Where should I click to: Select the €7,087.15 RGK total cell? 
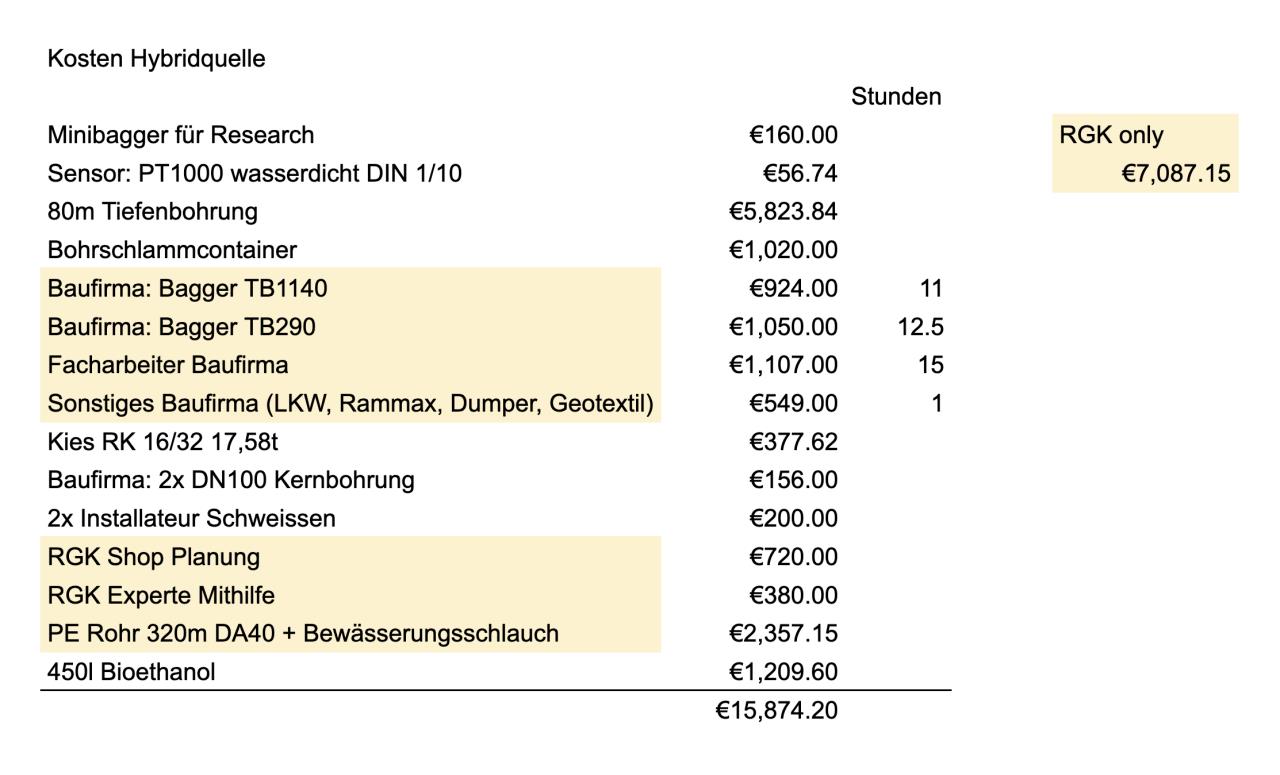(x=1174, y=174)
